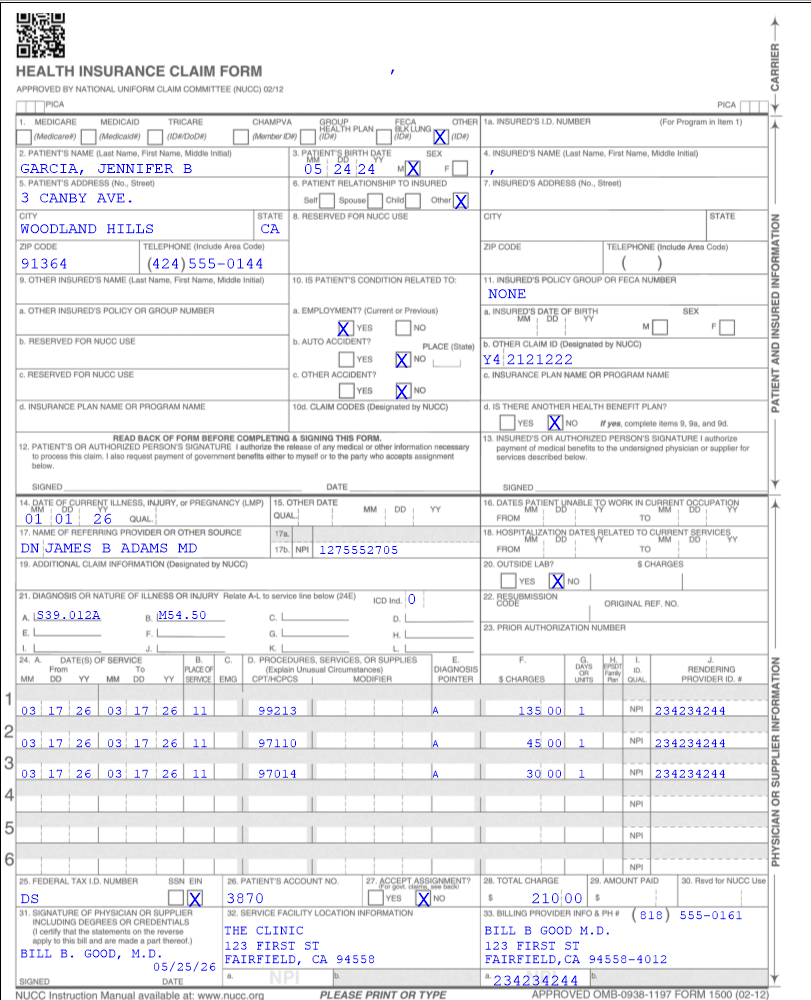Image resolution: width=811 pixels, height=1000 pixels.
Task: Click the referring NPI 1275552705
Action: pos(359,550)
